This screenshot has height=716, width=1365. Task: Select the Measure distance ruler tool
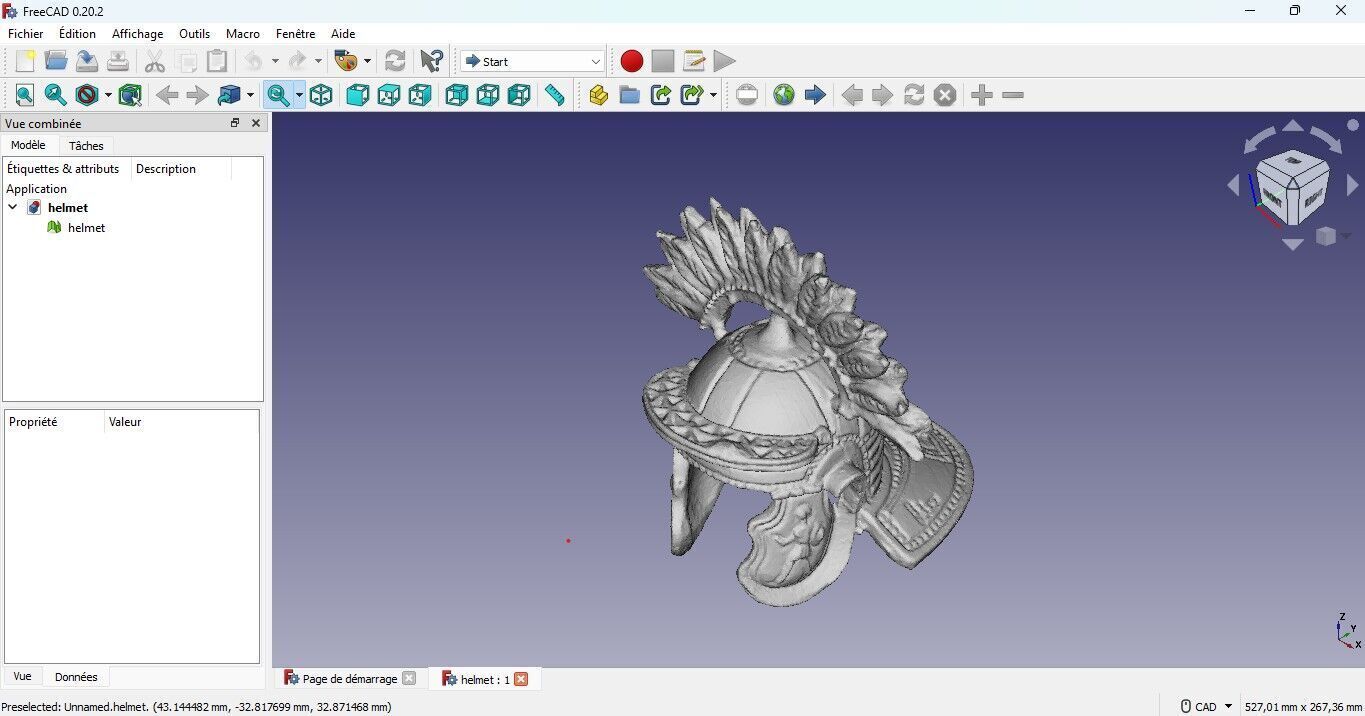point(555,95)
